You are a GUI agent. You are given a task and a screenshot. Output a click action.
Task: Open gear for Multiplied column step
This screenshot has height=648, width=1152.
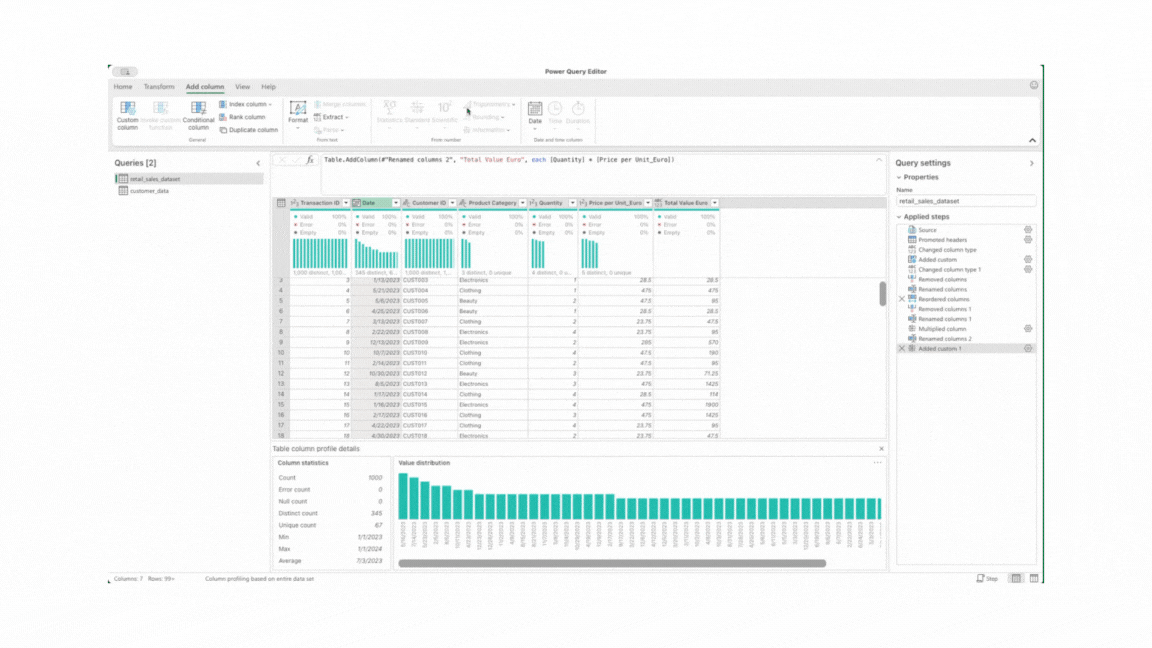(1027, 329)
